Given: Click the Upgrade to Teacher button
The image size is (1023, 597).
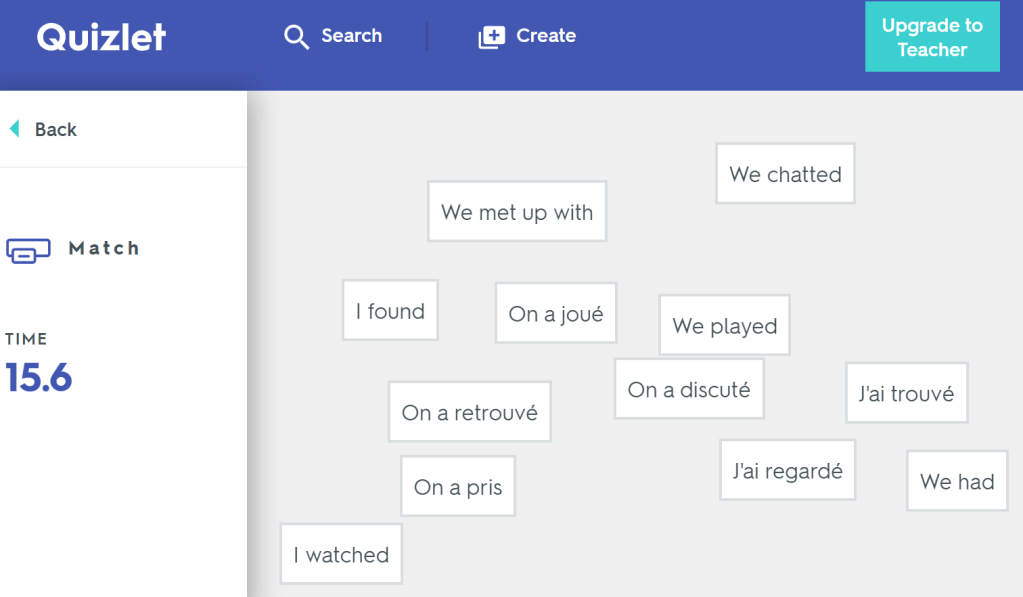Looking at the screenshot, I should point(931,37).
